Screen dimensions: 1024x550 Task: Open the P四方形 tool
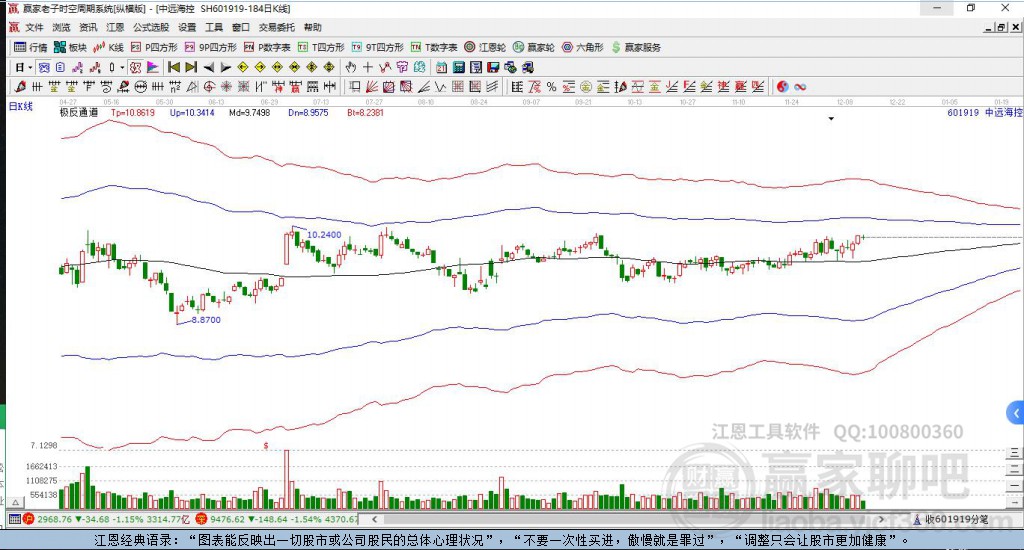[154, 47]
